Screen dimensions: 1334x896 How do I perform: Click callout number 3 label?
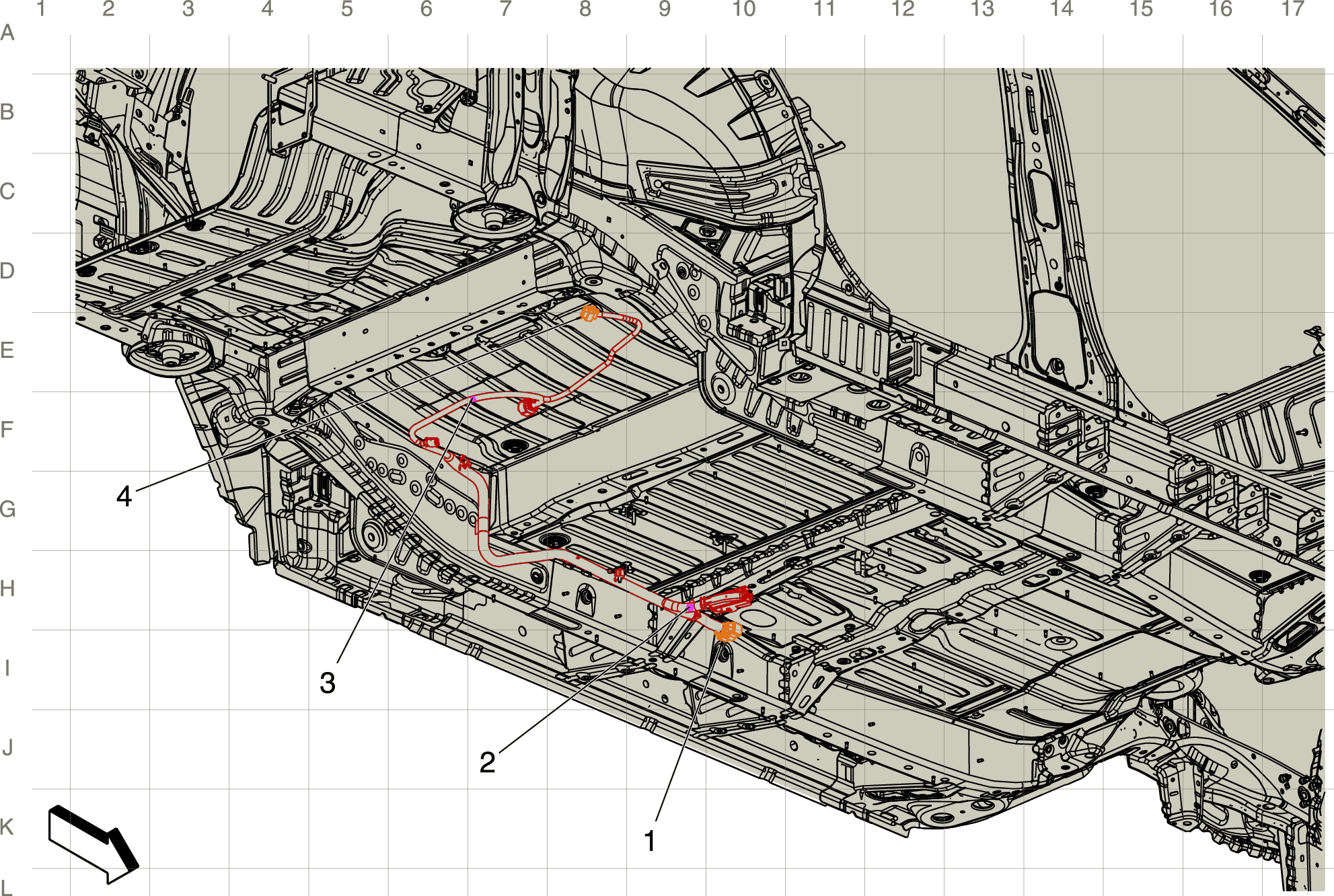click(x=327, y=683)
